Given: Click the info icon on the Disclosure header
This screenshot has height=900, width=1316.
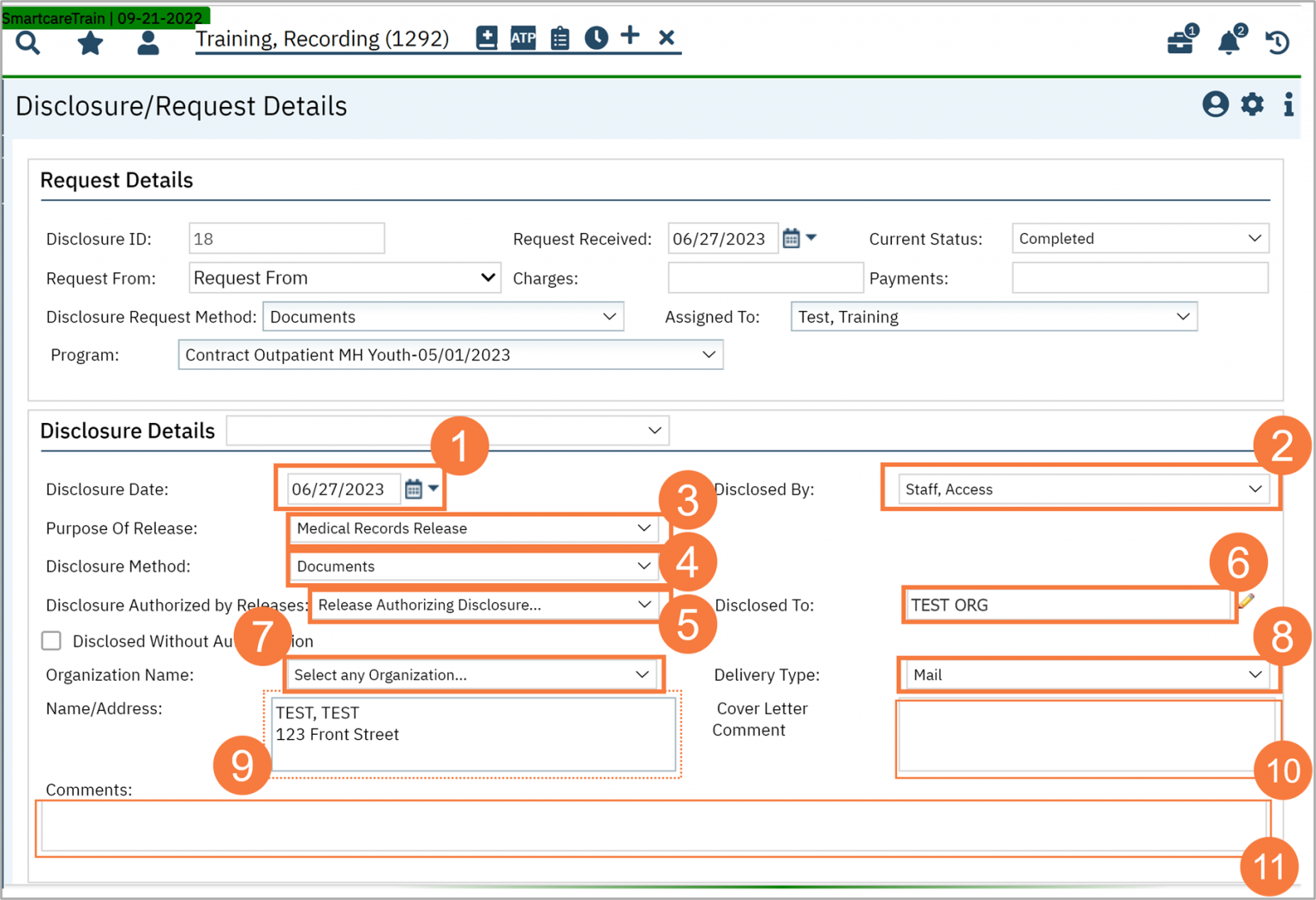Looking at the screenshot, I should 1289,104.
